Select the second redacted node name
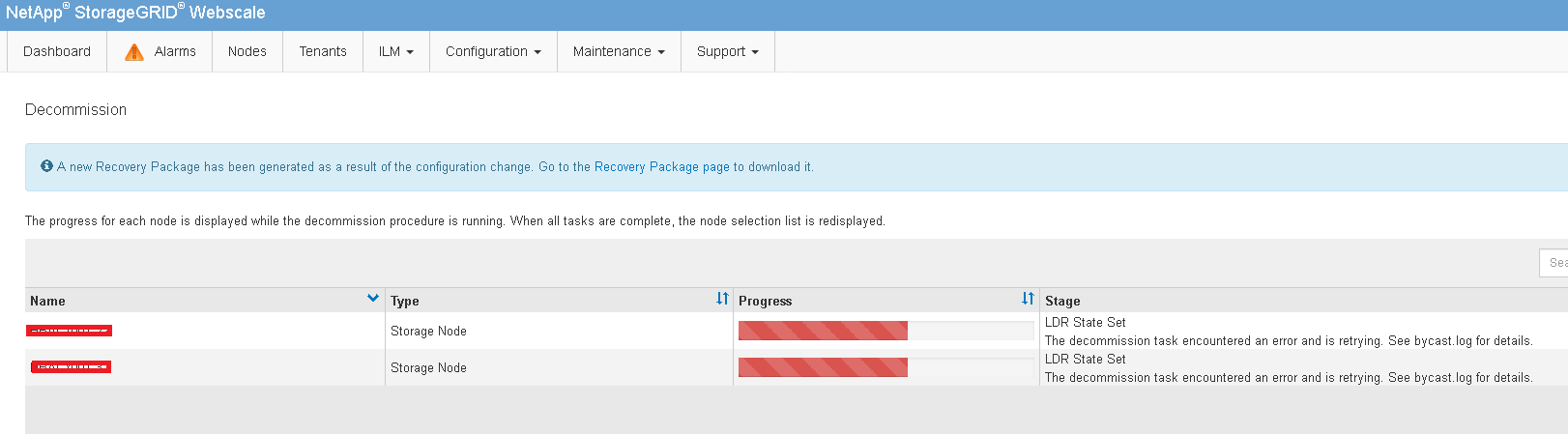The width and height of the screenshot is (1568, 435). pos(71,367)
